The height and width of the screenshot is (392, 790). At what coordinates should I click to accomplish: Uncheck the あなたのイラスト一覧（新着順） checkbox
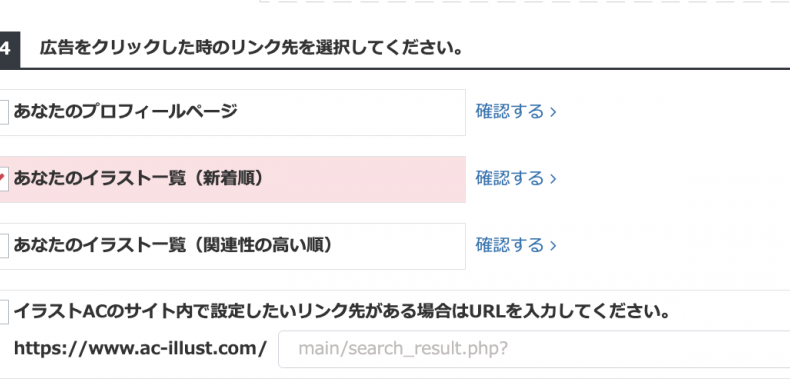tap(4, 179)
